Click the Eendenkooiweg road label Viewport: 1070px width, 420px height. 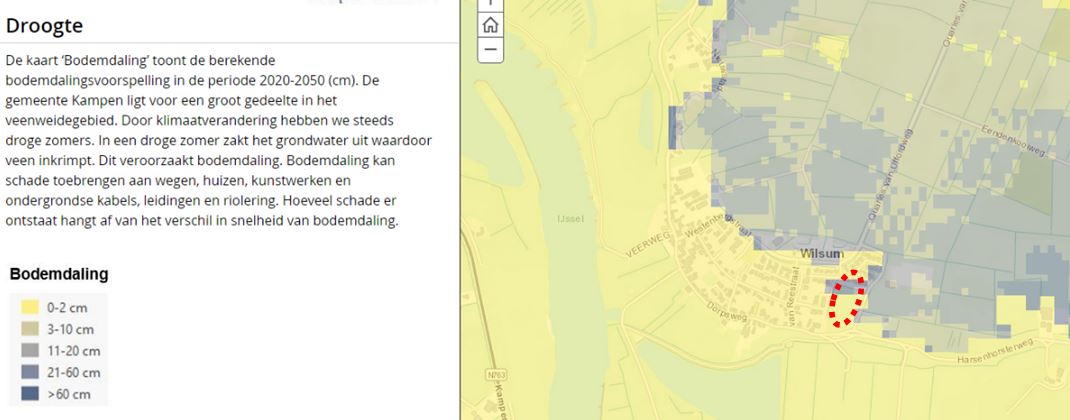click(x=1014, y=141)
